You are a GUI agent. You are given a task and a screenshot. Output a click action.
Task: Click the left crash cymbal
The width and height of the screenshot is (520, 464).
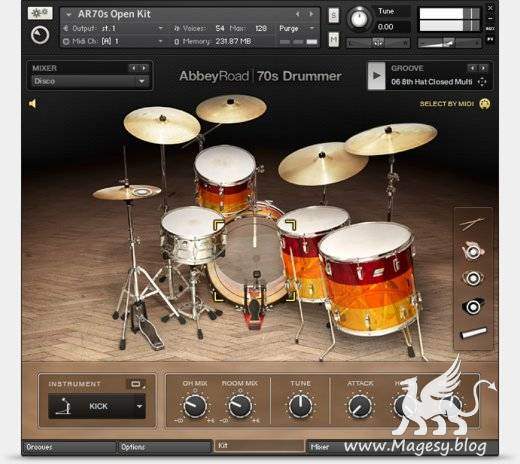[x=162, y=125]
